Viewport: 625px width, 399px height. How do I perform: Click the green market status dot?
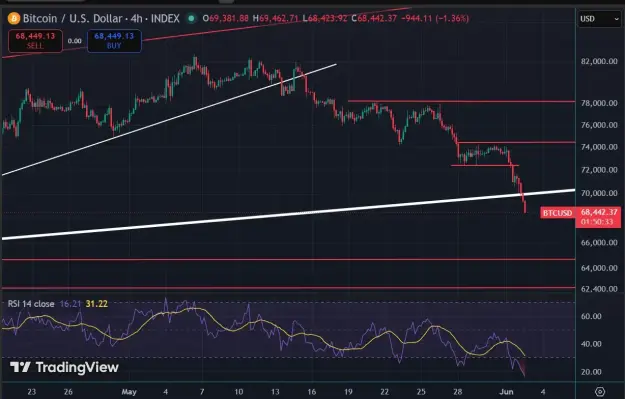191,18
